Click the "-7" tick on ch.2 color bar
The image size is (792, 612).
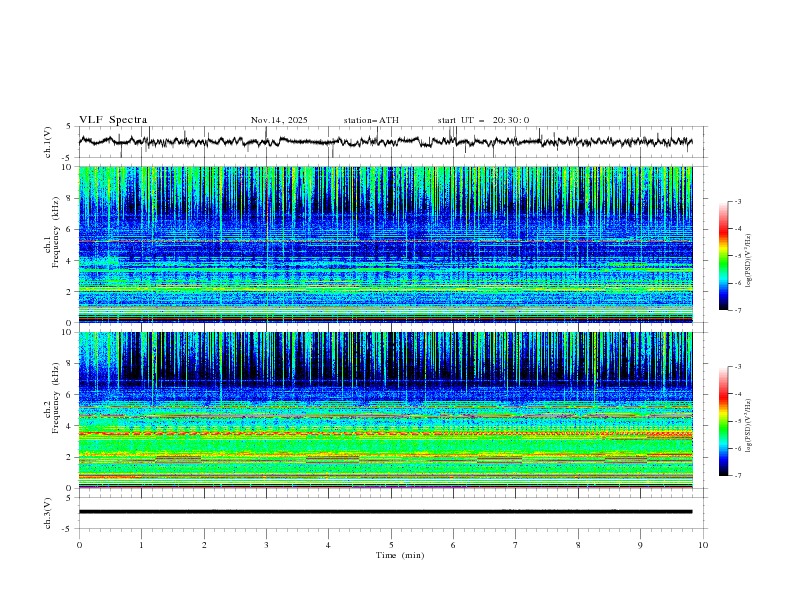tap(737, 475)
